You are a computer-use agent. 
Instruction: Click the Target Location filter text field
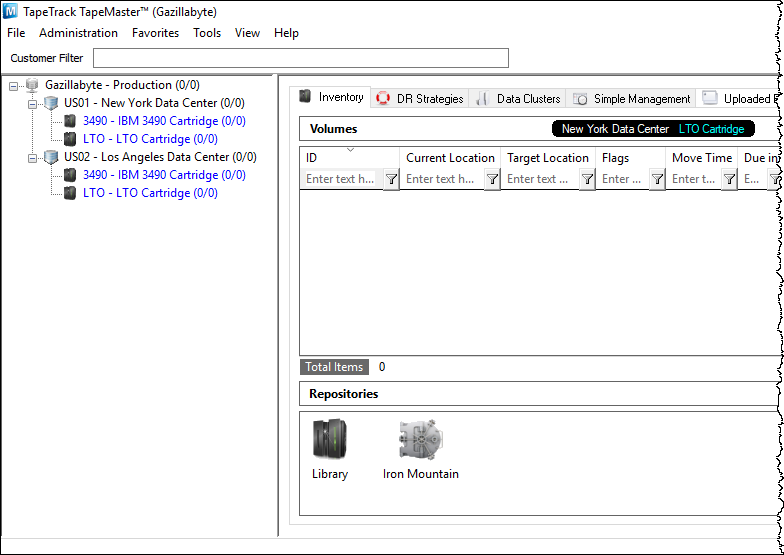(540, 179)
